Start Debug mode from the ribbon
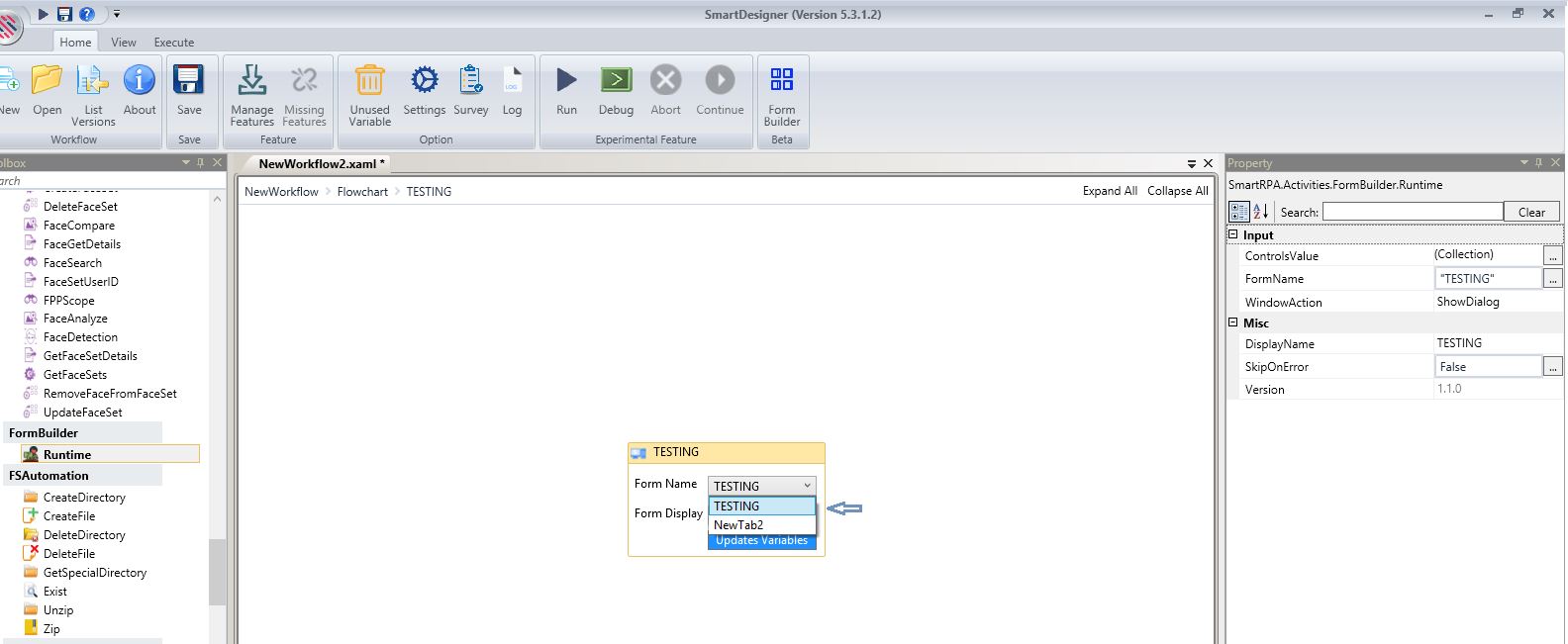This screenshot has width=1568, height=644. (616, 80)
